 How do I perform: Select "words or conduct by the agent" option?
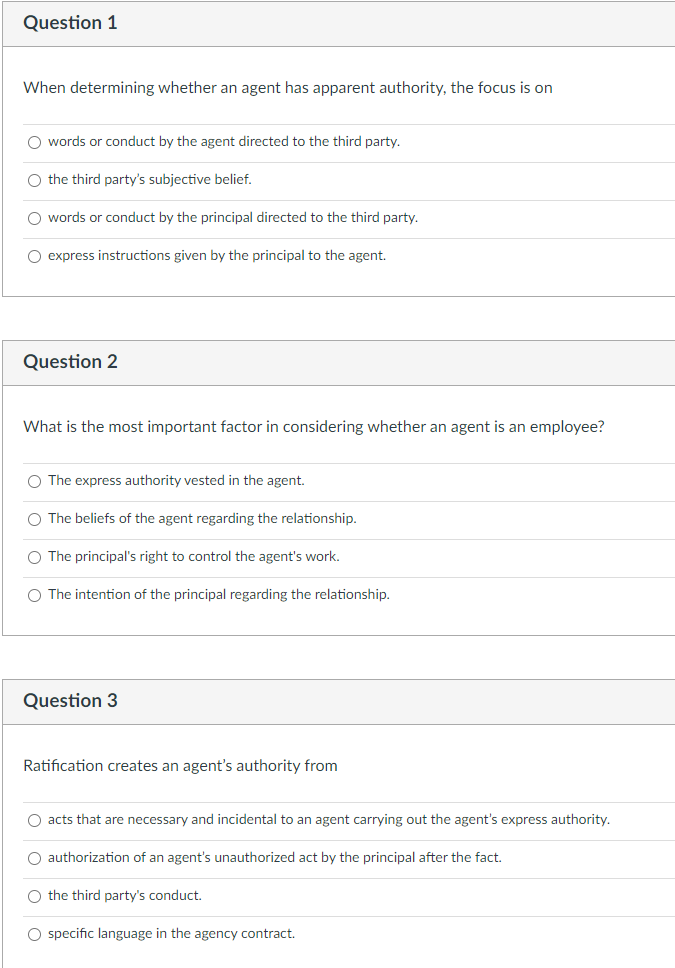click(34, 142)
